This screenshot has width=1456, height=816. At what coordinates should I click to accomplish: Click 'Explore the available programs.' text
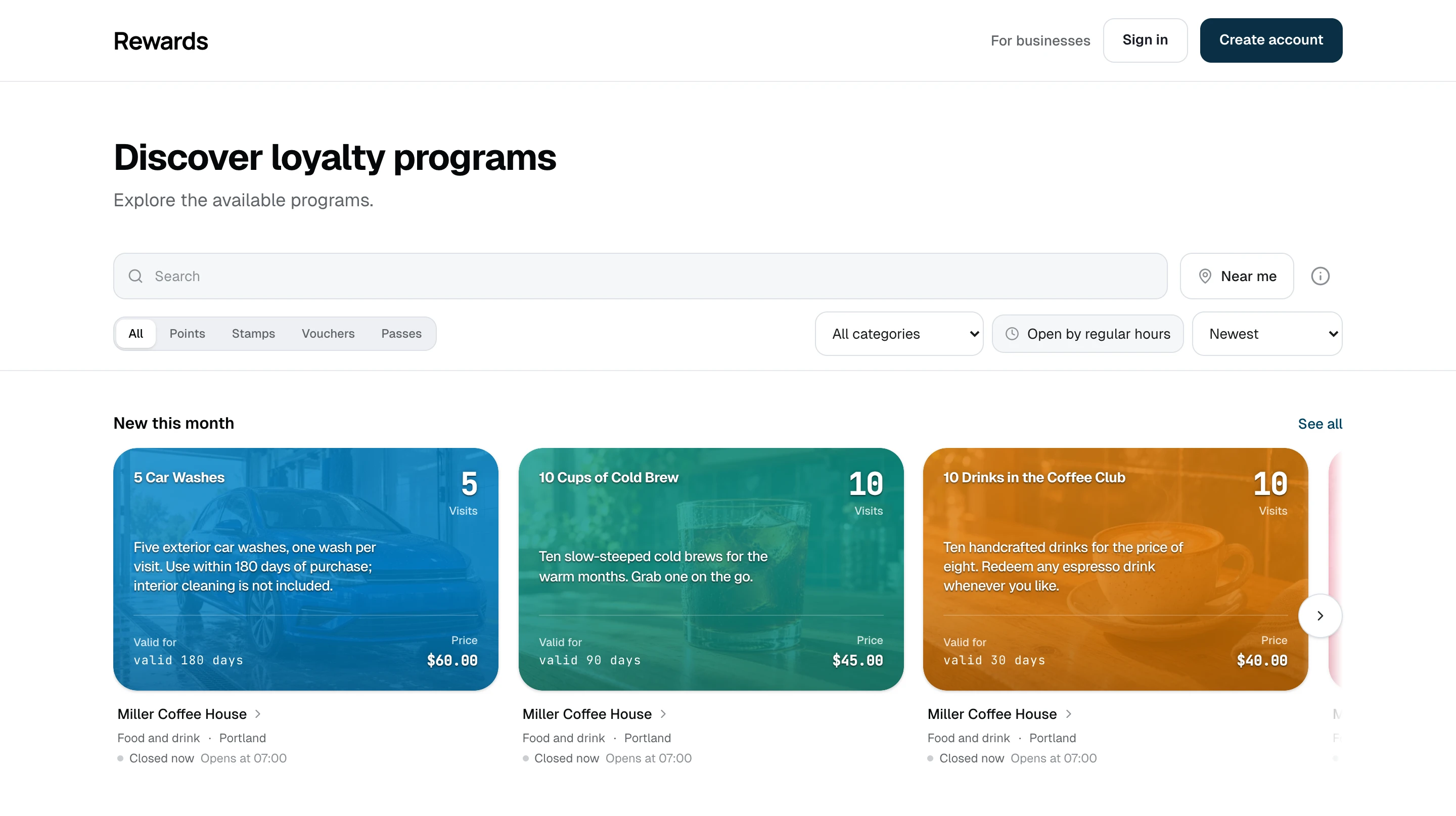pyautogui.click(x=243, y=200)
